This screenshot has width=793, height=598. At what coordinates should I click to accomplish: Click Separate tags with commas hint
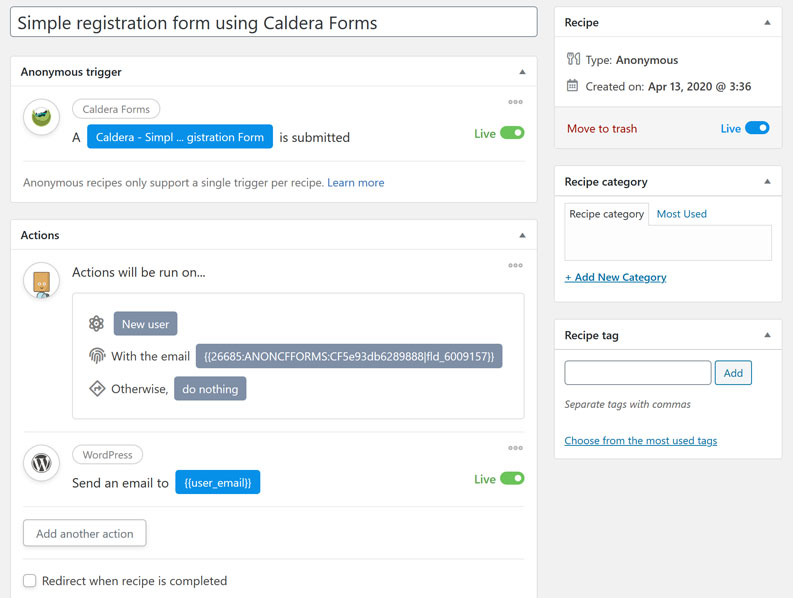(x=628, y=404)
